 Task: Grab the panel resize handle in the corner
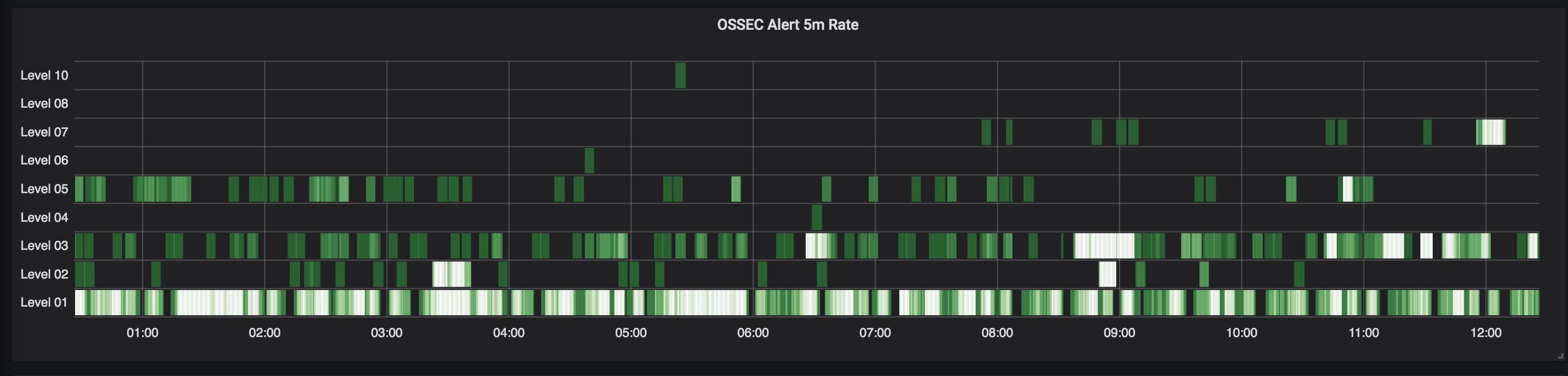pyautogui.click(x=1560, y=356)
